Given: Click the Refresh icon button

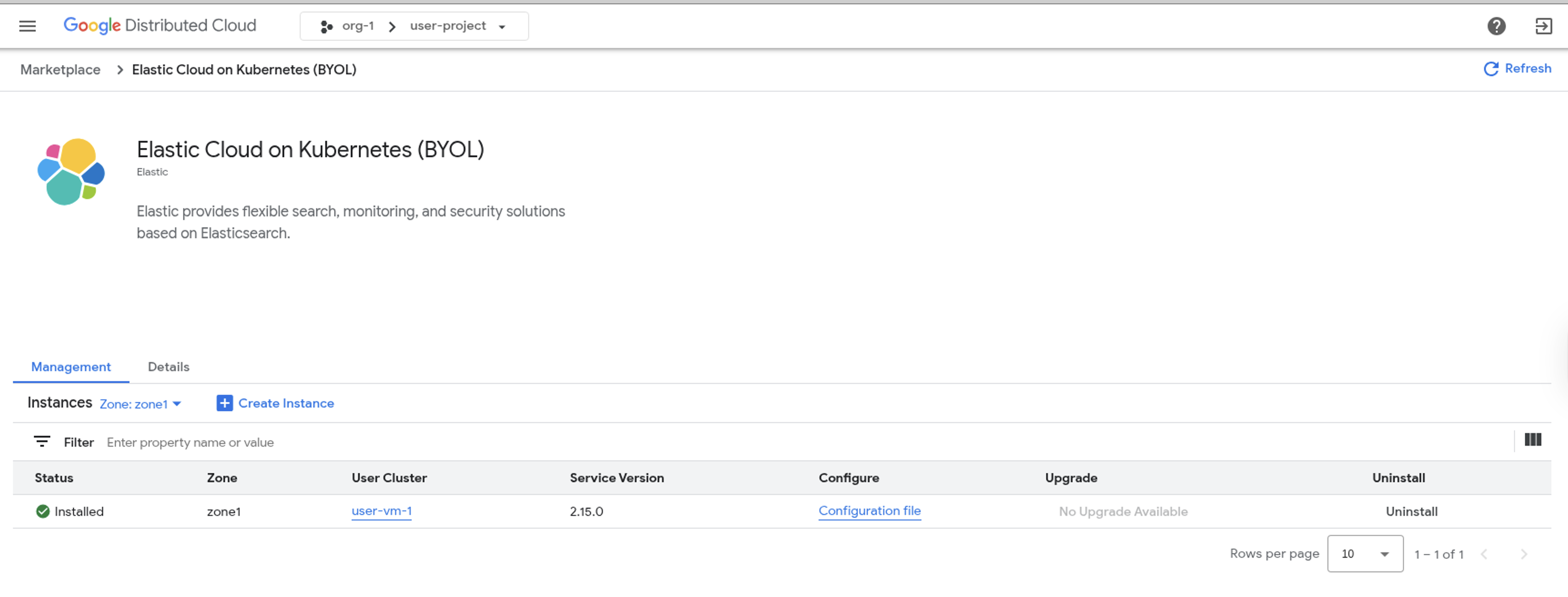Looking at the screenshot, I should click(x=1491, y=69).
